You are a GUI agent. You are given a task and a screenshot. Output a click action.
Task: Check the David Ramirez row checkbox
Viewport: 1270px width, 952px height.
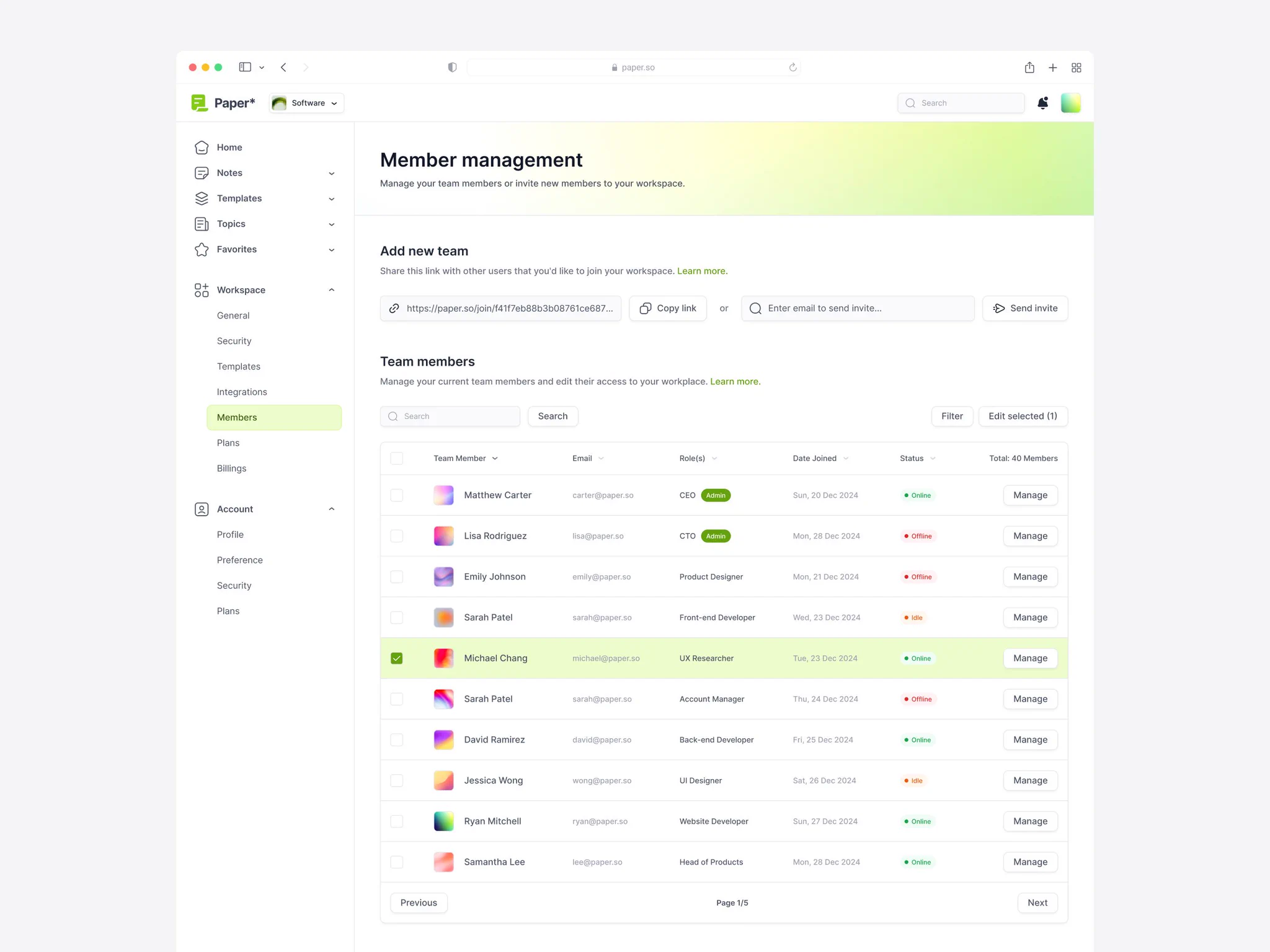[397, 739]
